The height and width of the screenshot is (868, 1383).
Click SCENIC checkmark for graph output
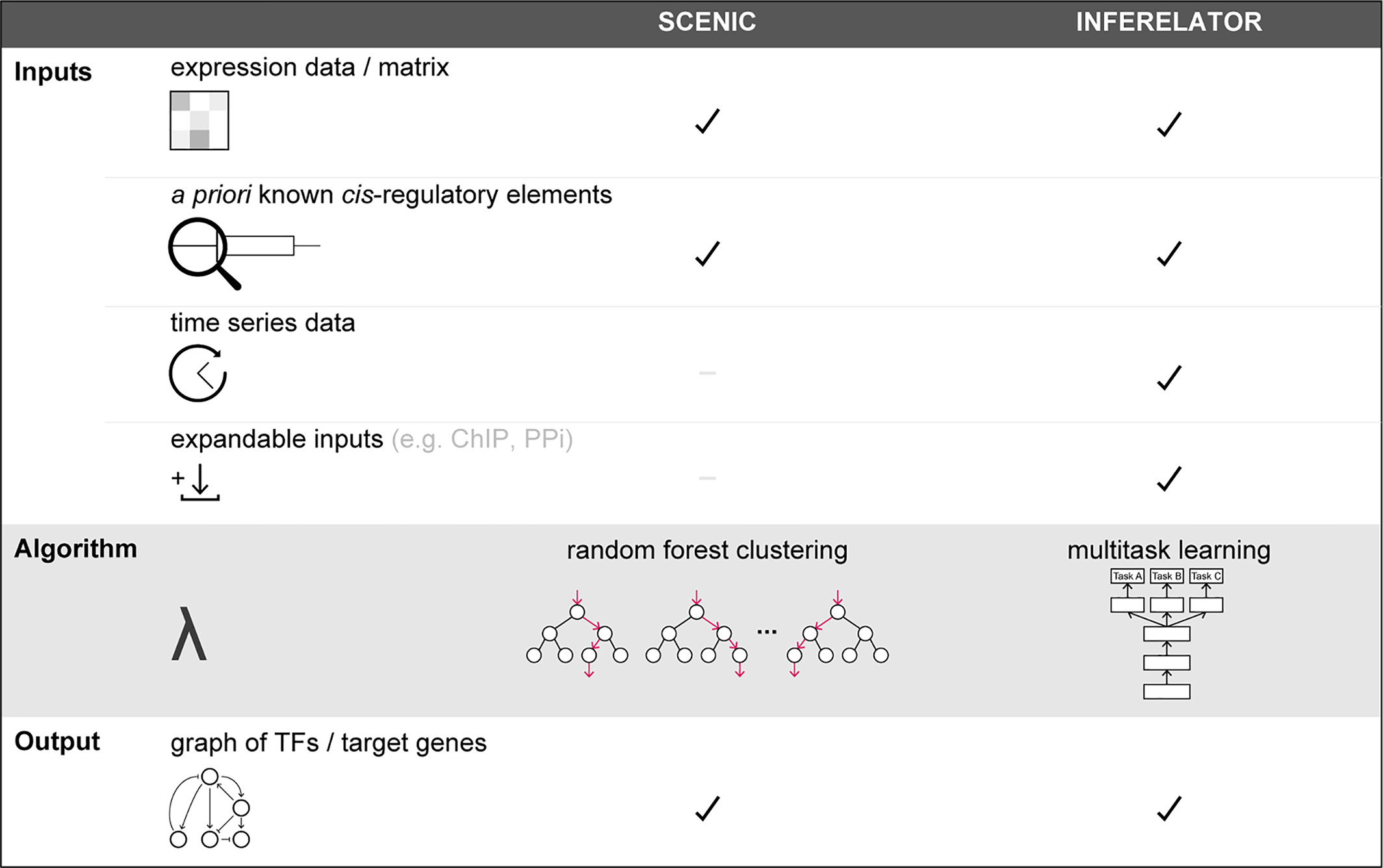pos(707,808)
